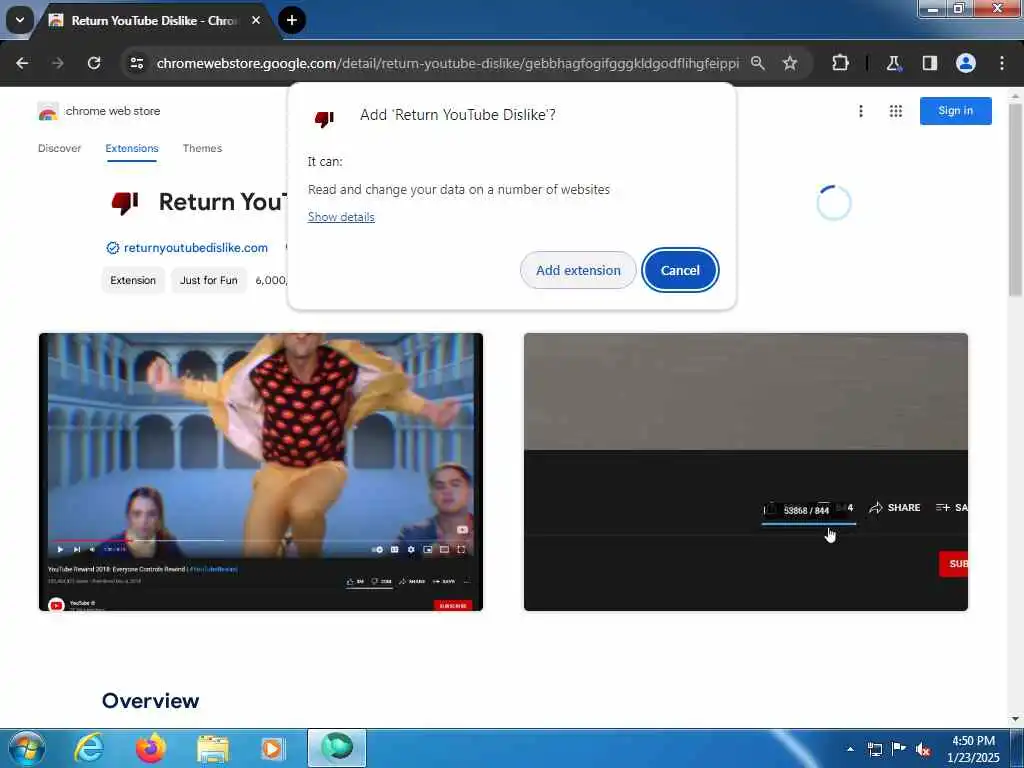Open the network tray icon
The width and height of the screenshot is (1024, 768).
tap(874, 749)
